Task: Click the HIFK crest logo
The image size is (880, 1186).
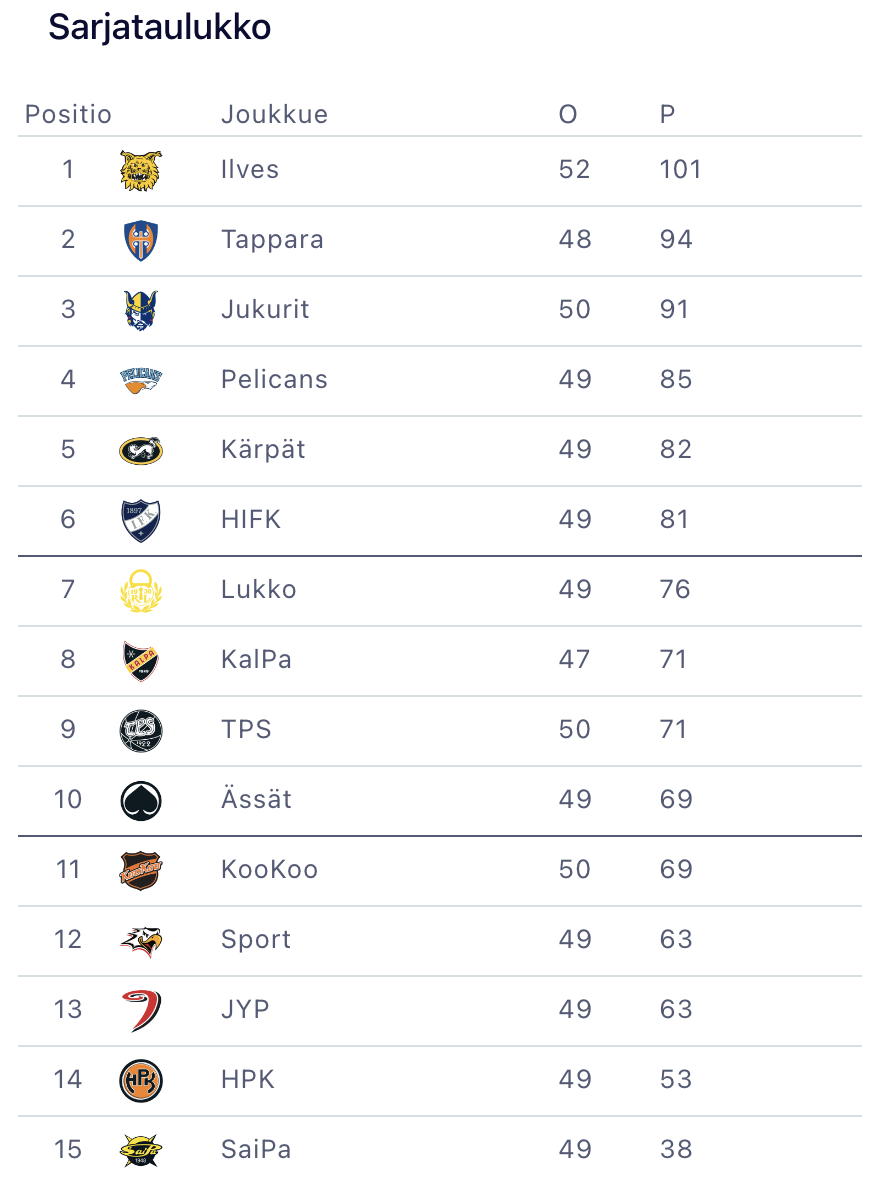Action: click(140, 520)
